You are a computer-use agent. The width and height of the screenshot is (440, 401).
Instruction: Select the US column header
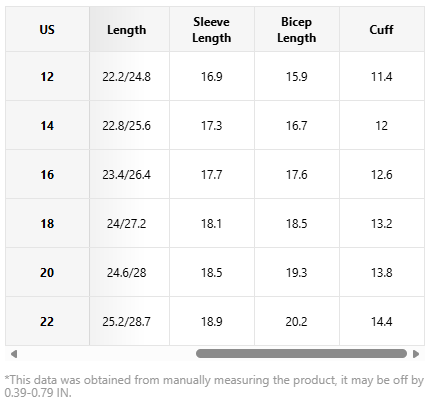coord(47,29)
